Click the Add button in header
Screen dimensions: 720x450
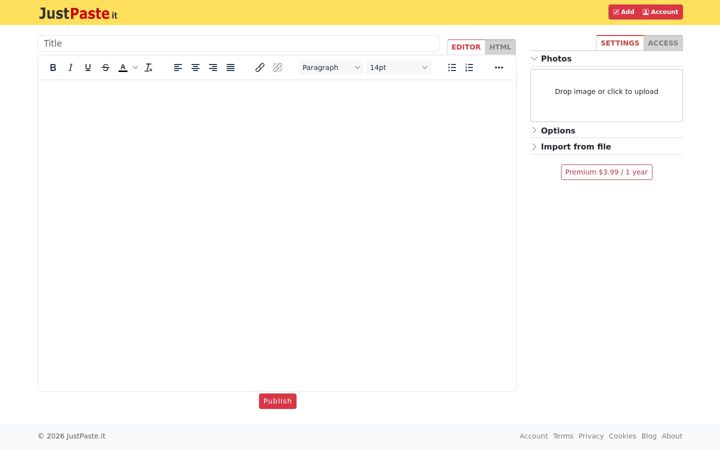tap(624, 12)
